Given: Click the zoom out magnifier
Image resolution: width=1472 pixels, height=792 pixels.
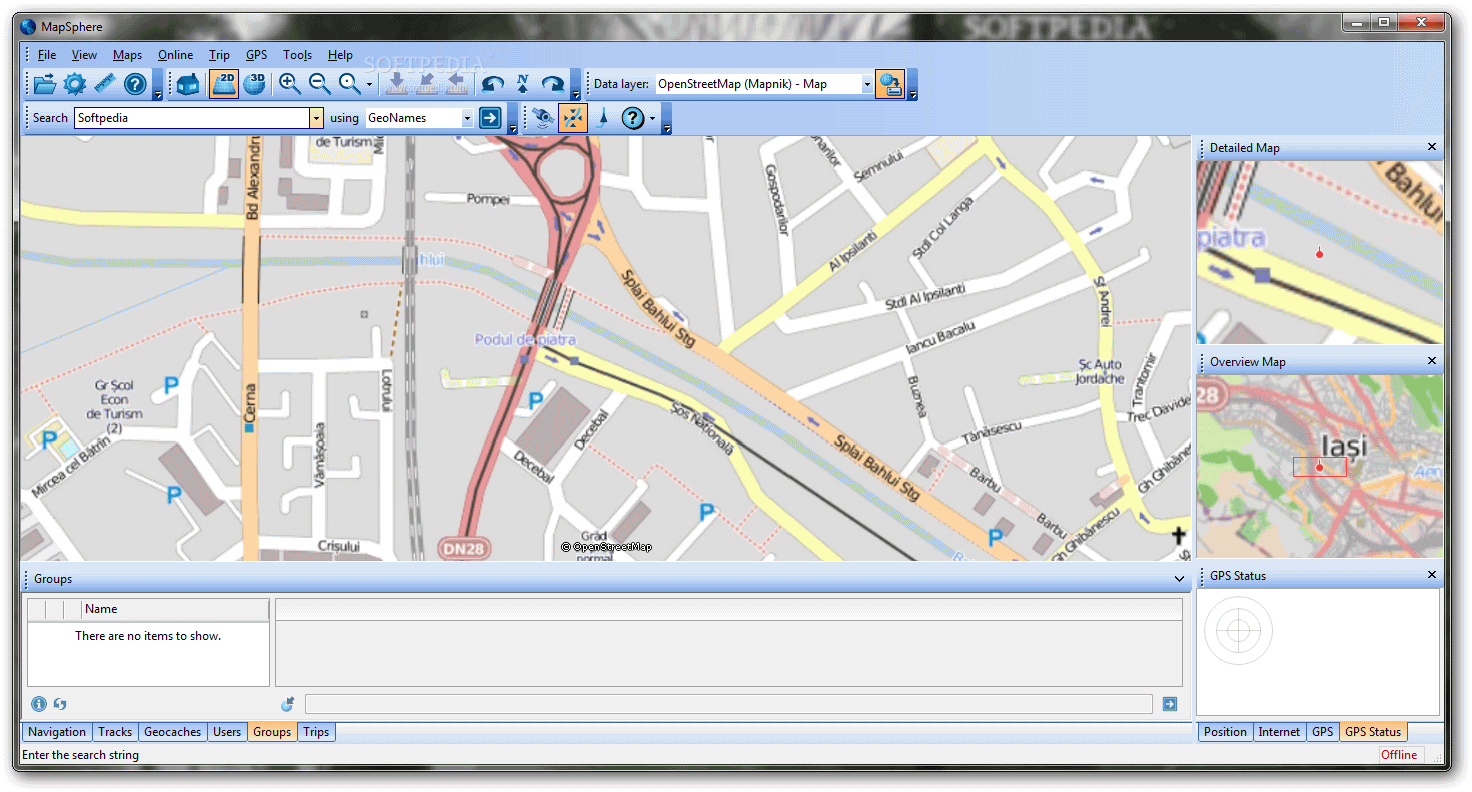Looking at the screenshot, I should tap(320, 85).
